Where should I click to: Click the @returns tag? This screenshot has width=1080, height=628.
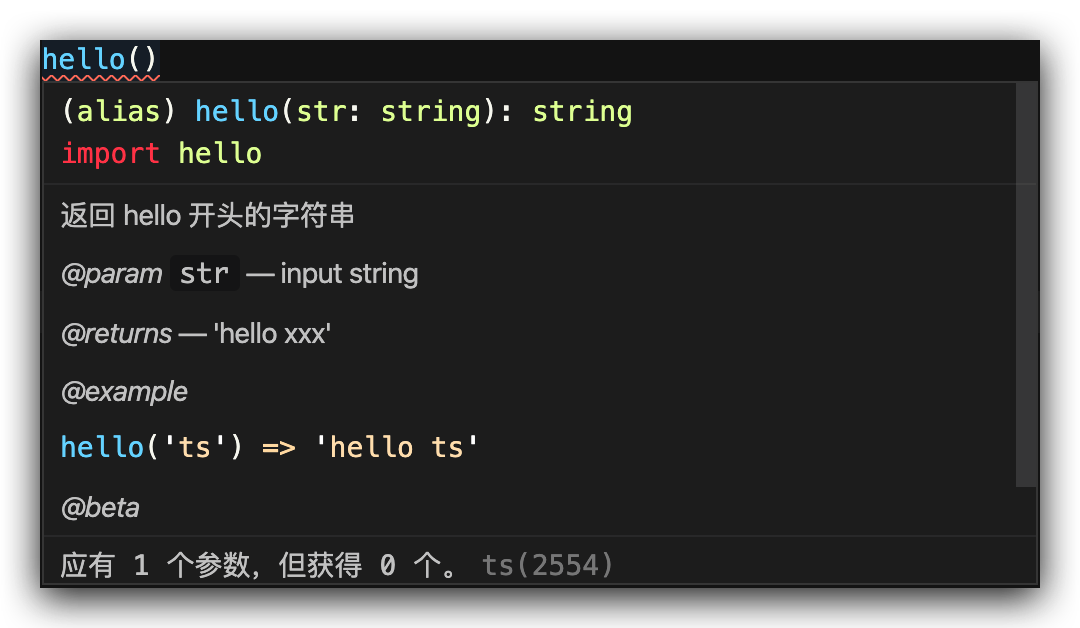(x=116, y=333)
